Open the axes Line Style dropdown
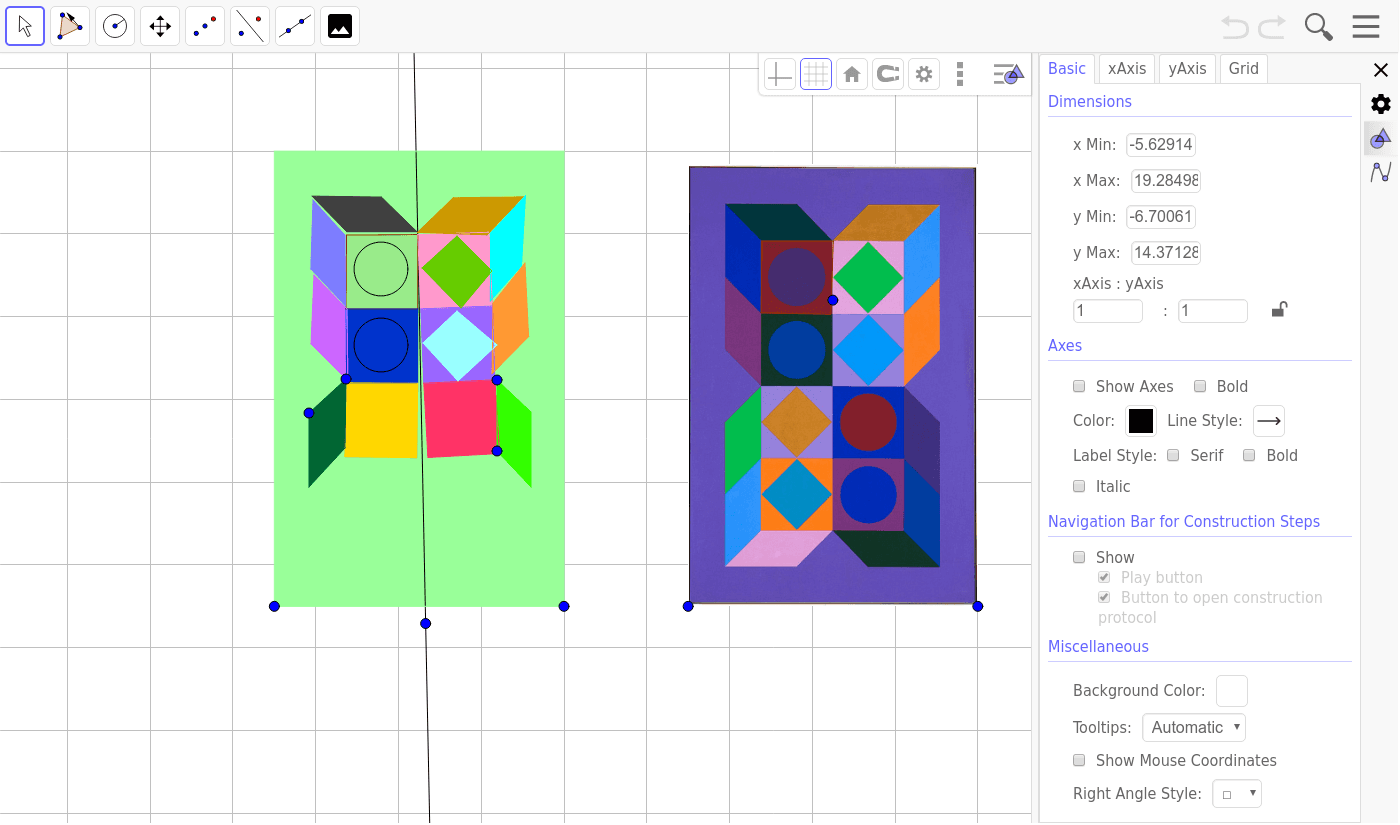The image size is (1400, 825). tap(1269, 421)
